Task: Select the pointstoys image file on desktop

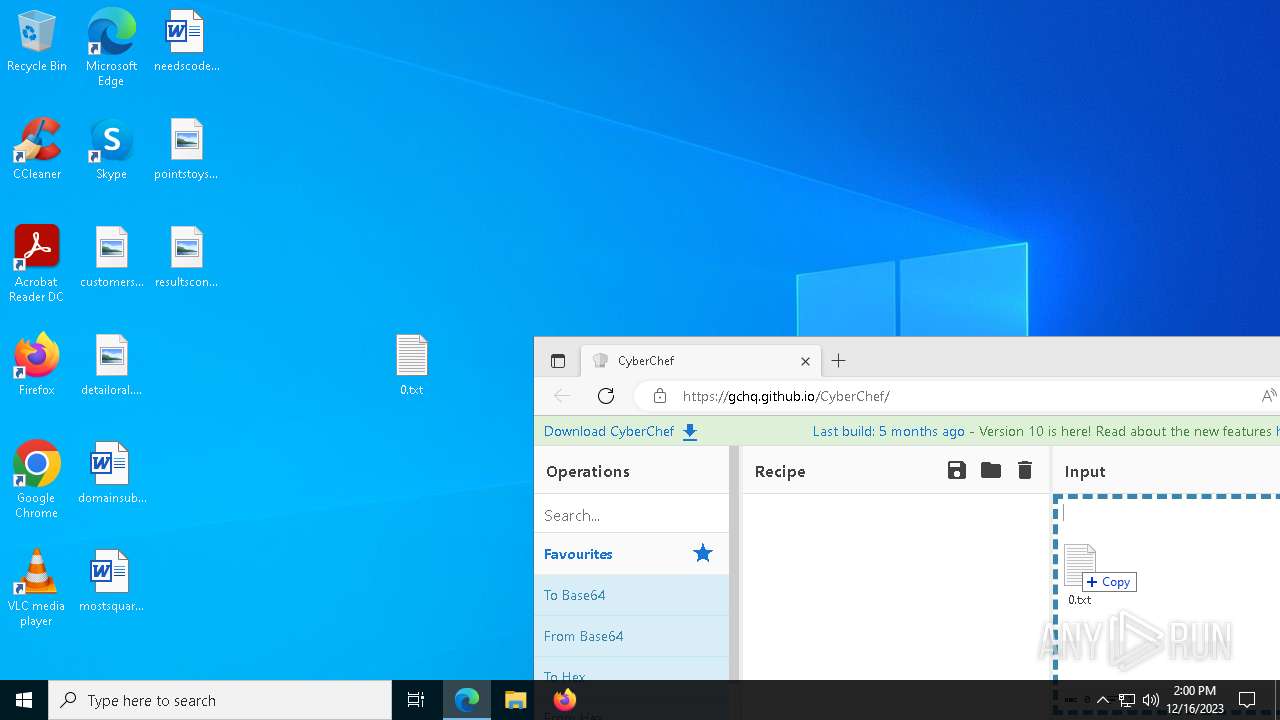Action: [186, 150]
